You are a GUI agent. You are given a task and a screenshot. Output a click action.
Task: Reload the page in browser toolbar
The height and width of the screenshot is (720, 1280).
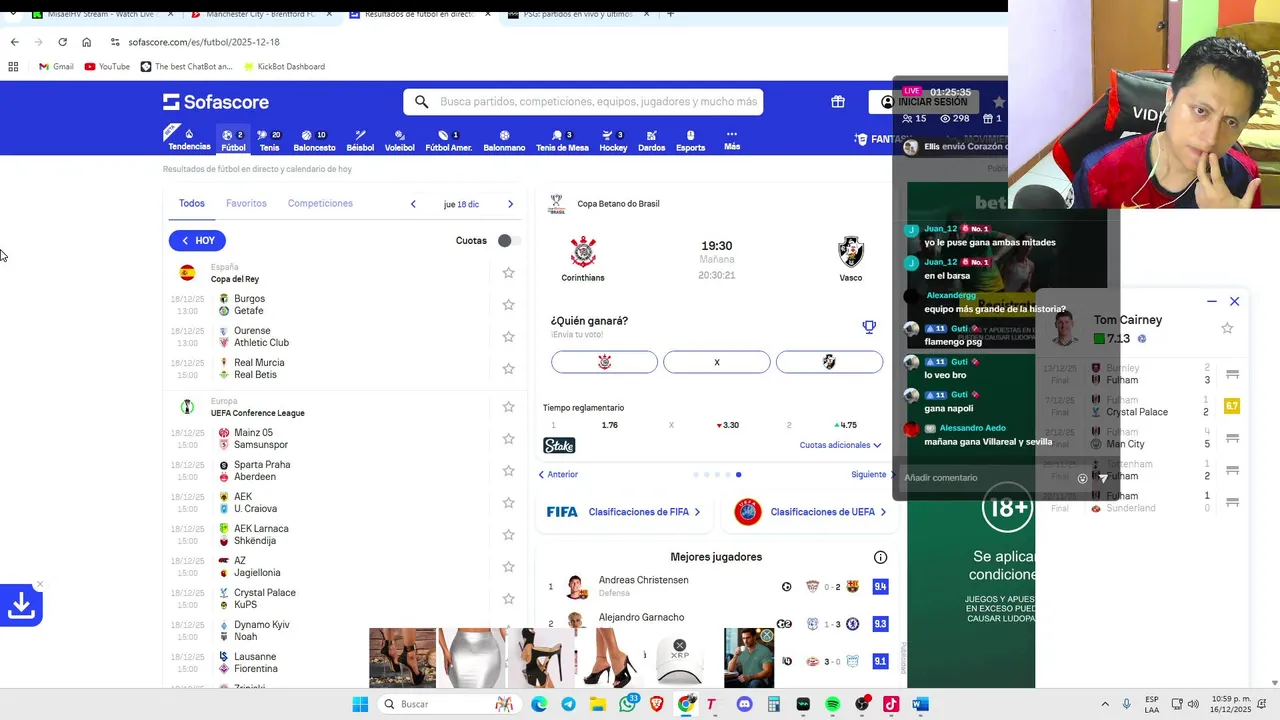(62, 42)
